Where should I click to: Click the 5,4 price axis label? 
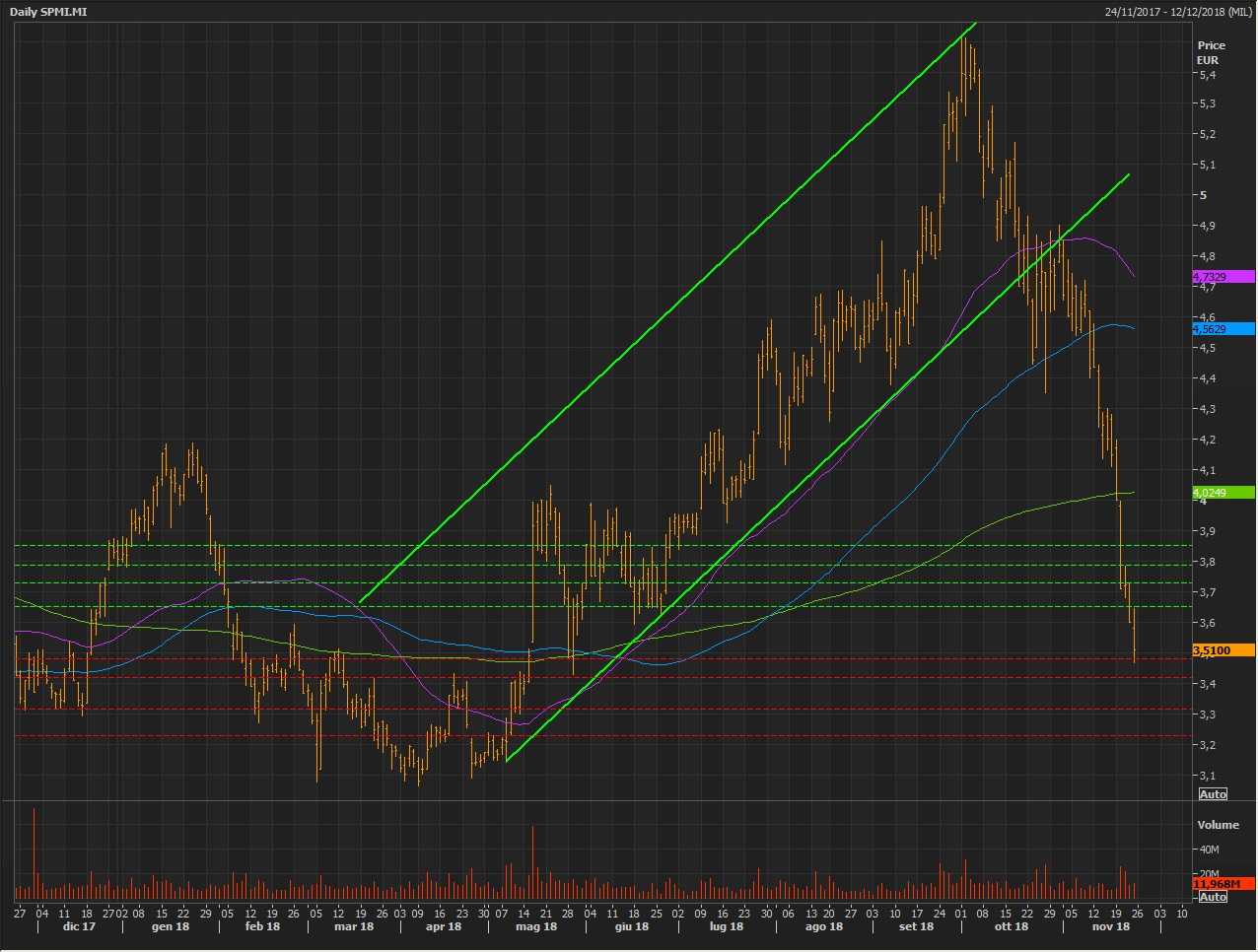click(x=1208, y=75)
